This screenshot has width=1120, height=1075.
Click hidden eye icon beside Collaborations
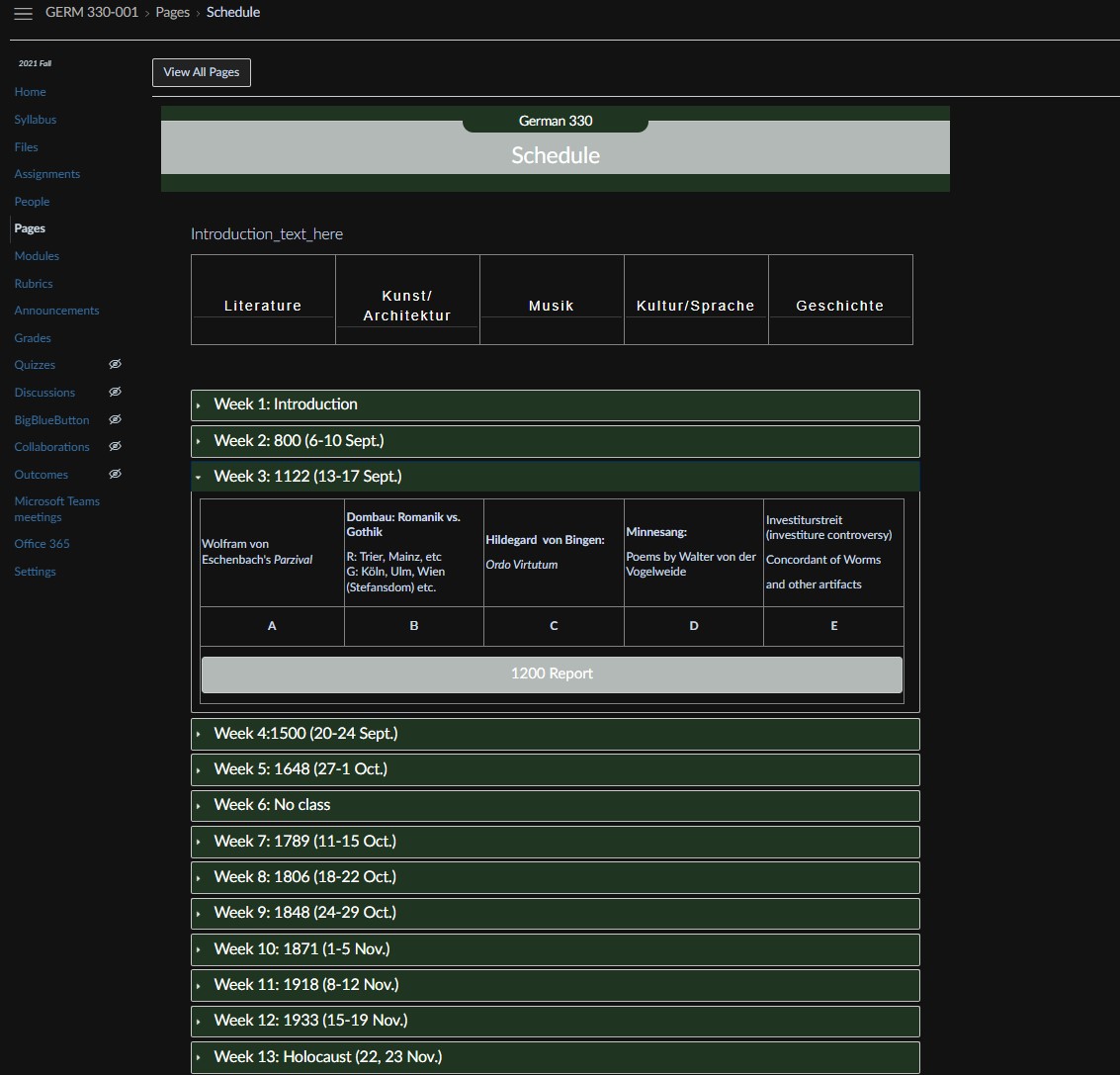pyautogui.click(x=115, y=447)
